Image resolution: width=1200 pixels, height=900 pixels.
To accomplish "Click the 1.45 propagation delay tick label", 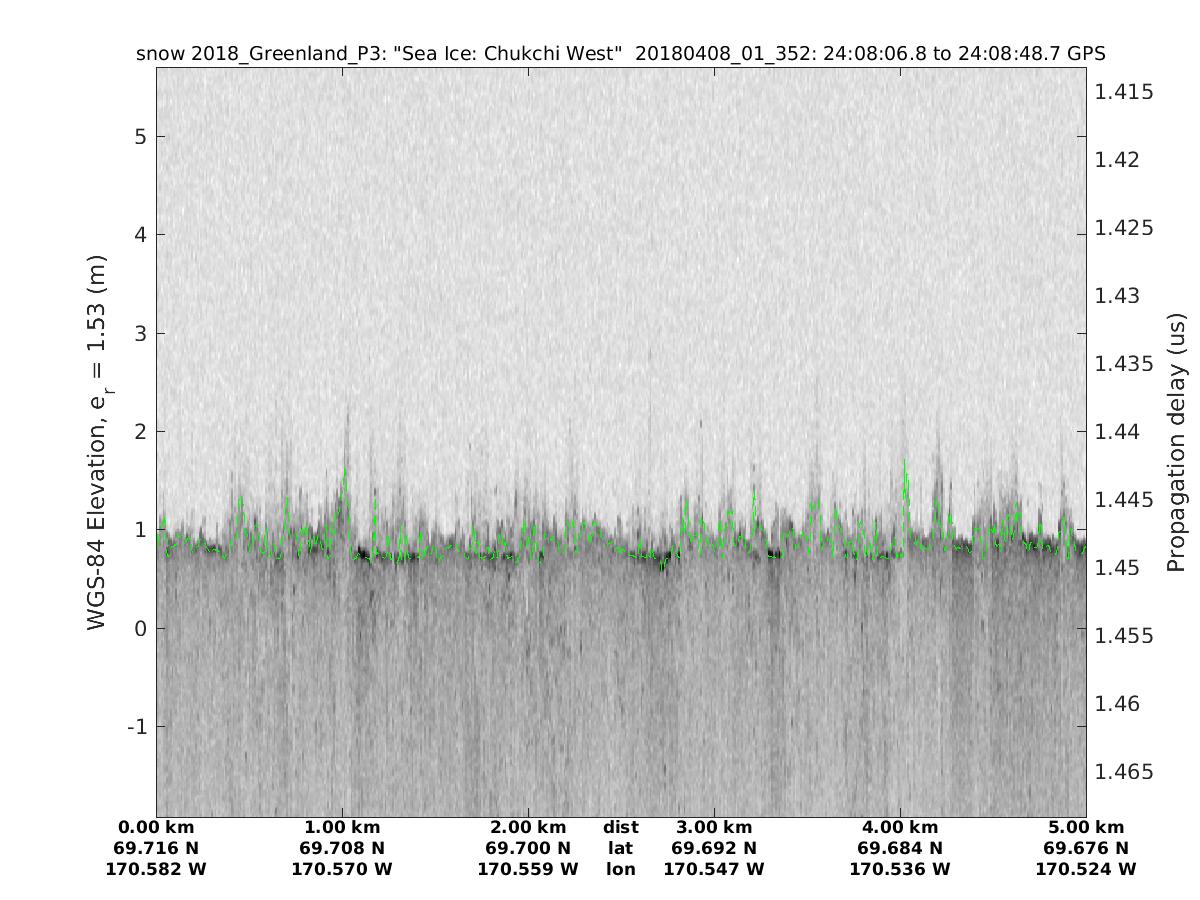I will click(x=1119, y=568).
